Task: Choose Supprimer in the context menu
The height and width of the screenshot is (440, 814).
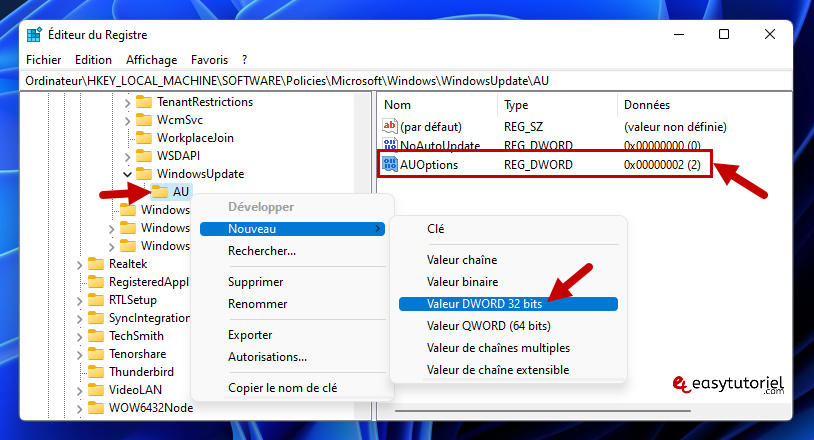Action: coord(292,282)
